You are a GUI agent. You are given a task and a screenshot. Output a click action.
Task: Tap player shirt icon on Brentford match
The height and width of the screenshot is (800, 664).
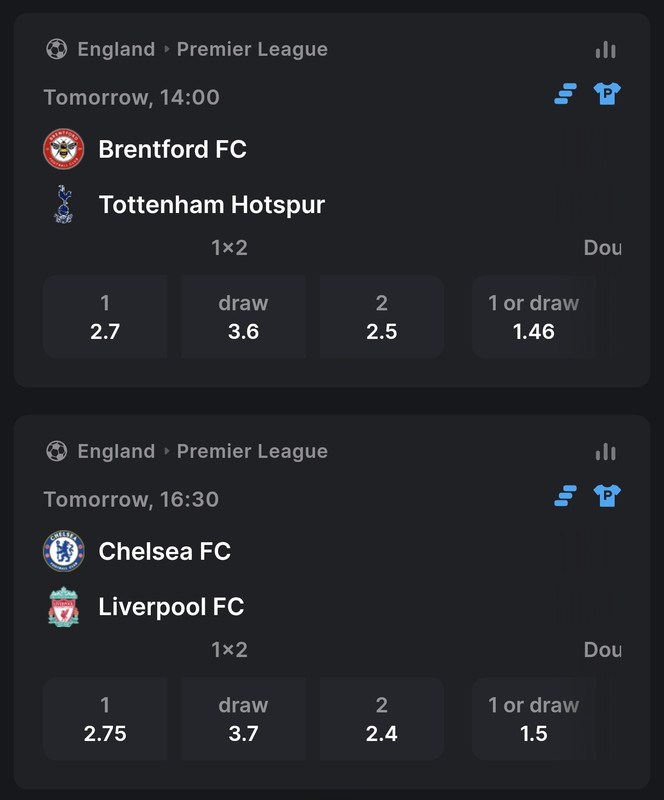click(x=607, y=94)
